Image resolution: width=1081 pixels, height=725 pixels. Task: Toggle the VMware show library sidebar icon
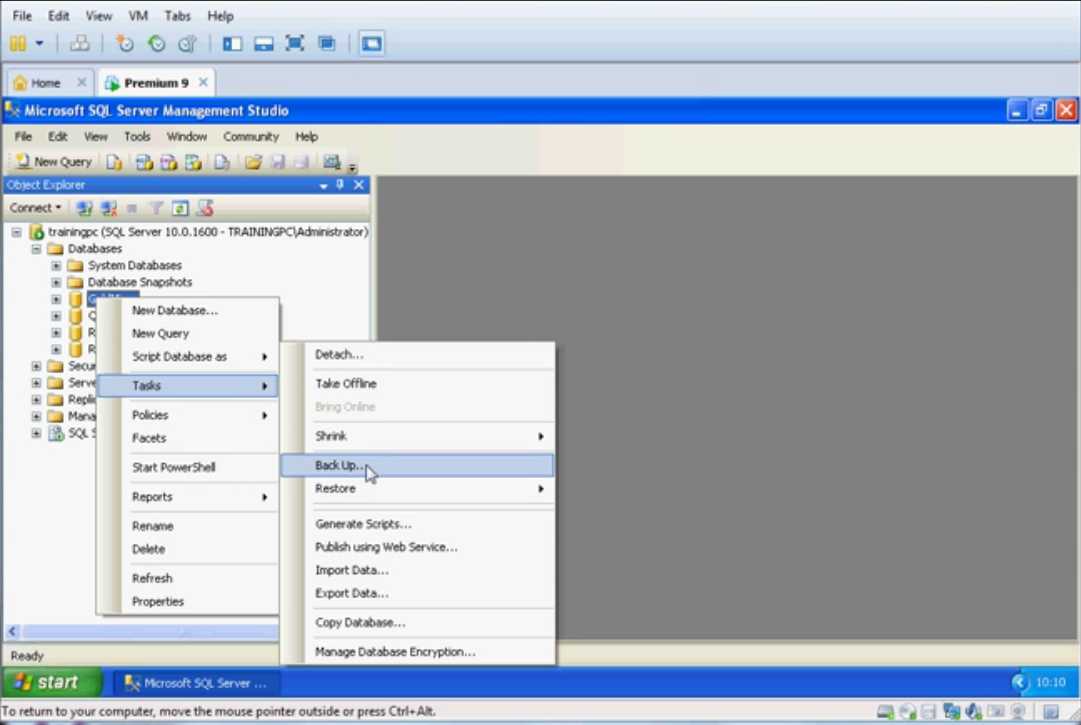[x=232, y=43]
